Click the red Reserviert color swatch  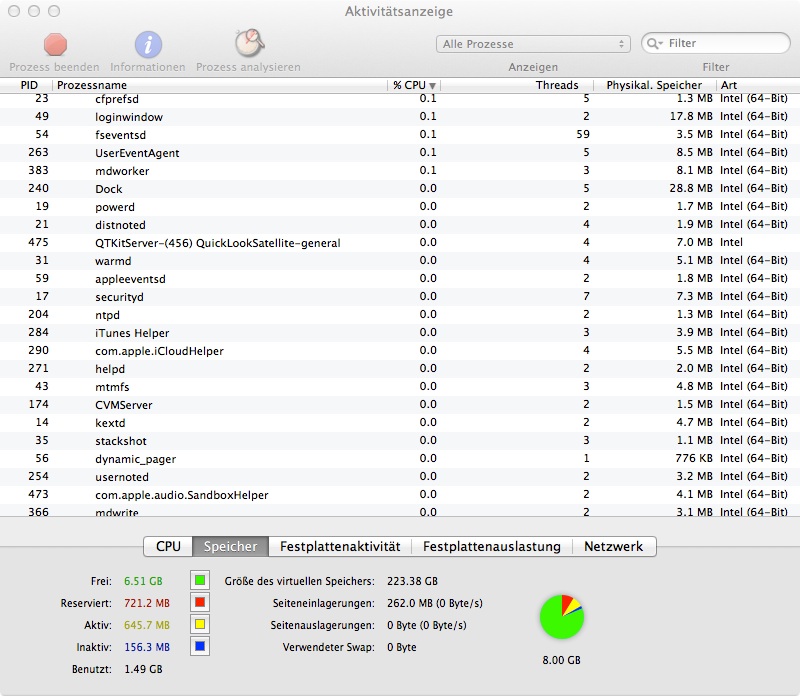200,603
